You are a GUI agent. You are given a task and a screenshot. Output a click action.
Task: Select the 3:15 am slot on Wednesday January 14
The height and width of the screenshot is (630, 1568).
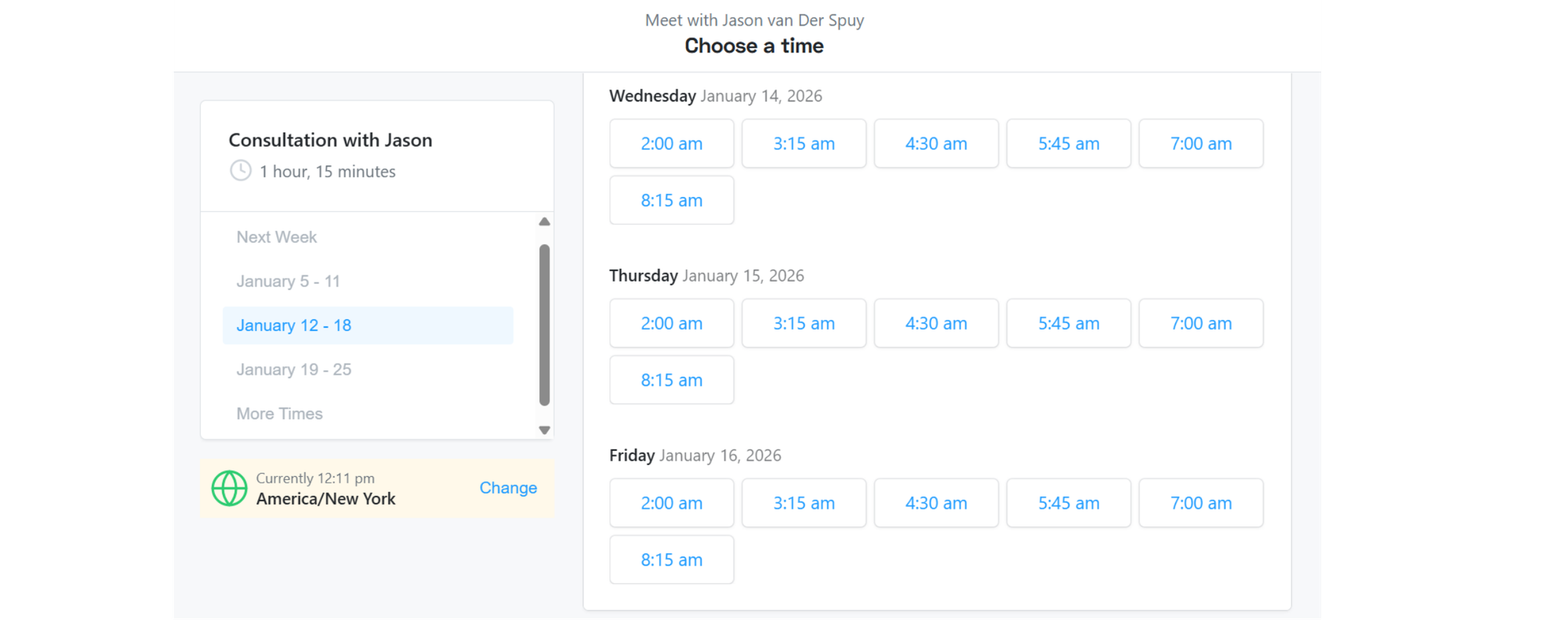point(804,144)
